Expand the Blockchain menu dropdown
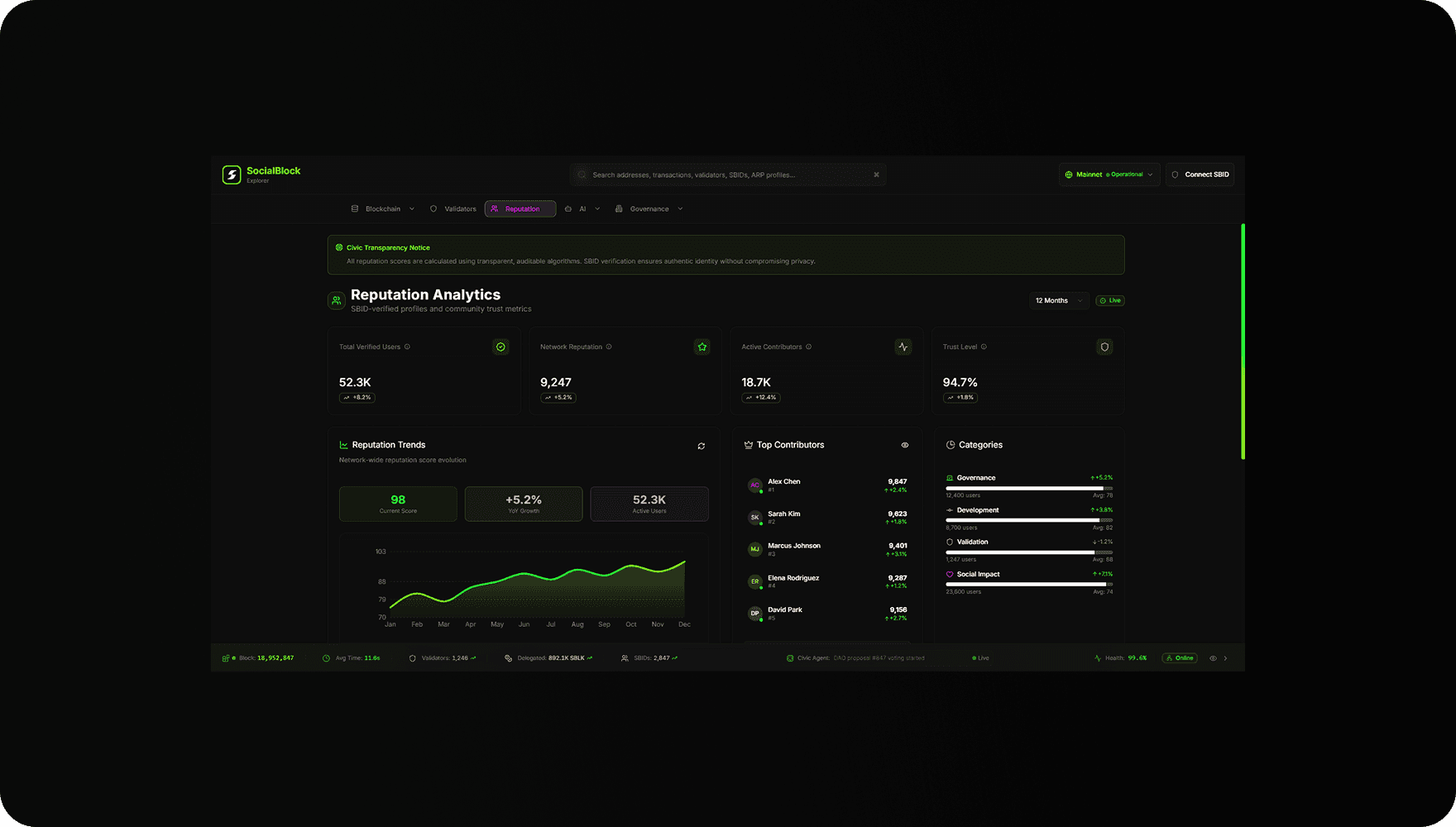 [383, 209]
